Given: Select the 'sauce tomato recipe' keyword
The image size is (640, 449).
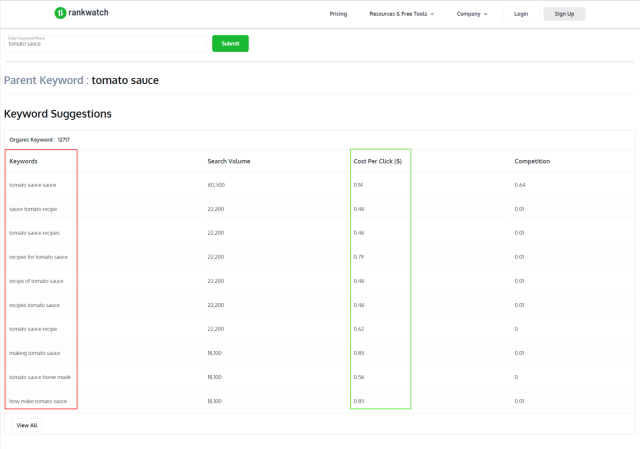Looking at the screenshot, I should [x=33, y=209].
